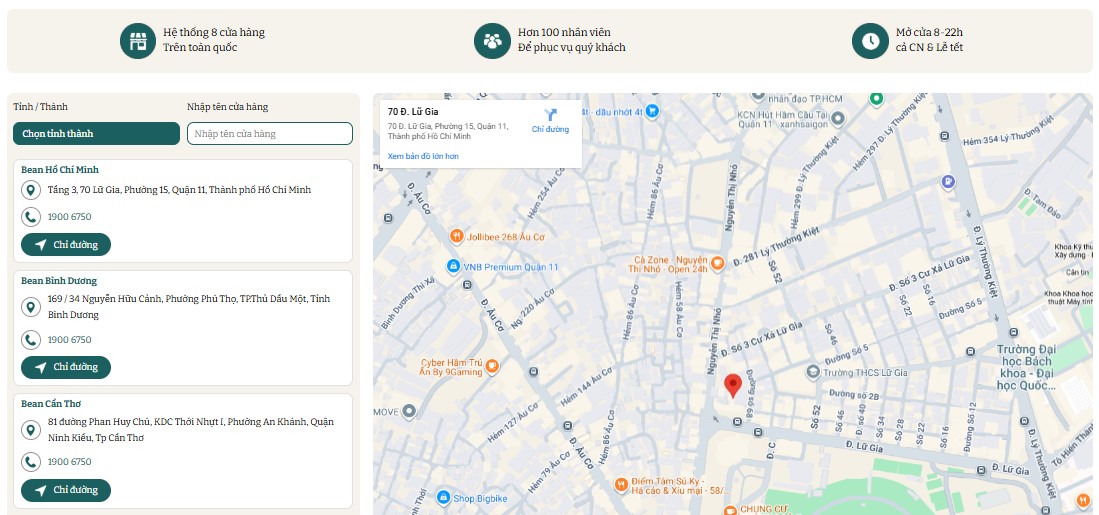Call 1900 6750 for Bean Hồ Chí Minh
The width and height of the screenshot is (1099, 515).
[x=69, y=217]
